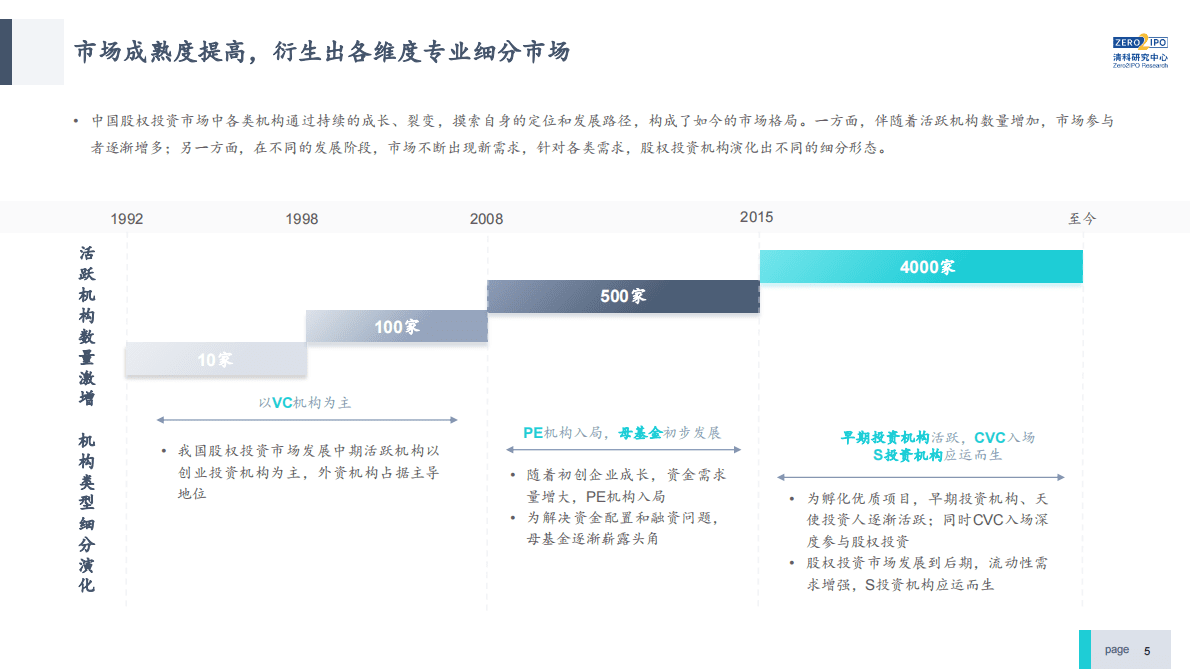Select the teal square in the bottom right corner
The height and width of the screenshot is (669, 1190).
pyautogui.click(x=1087, y=647)
